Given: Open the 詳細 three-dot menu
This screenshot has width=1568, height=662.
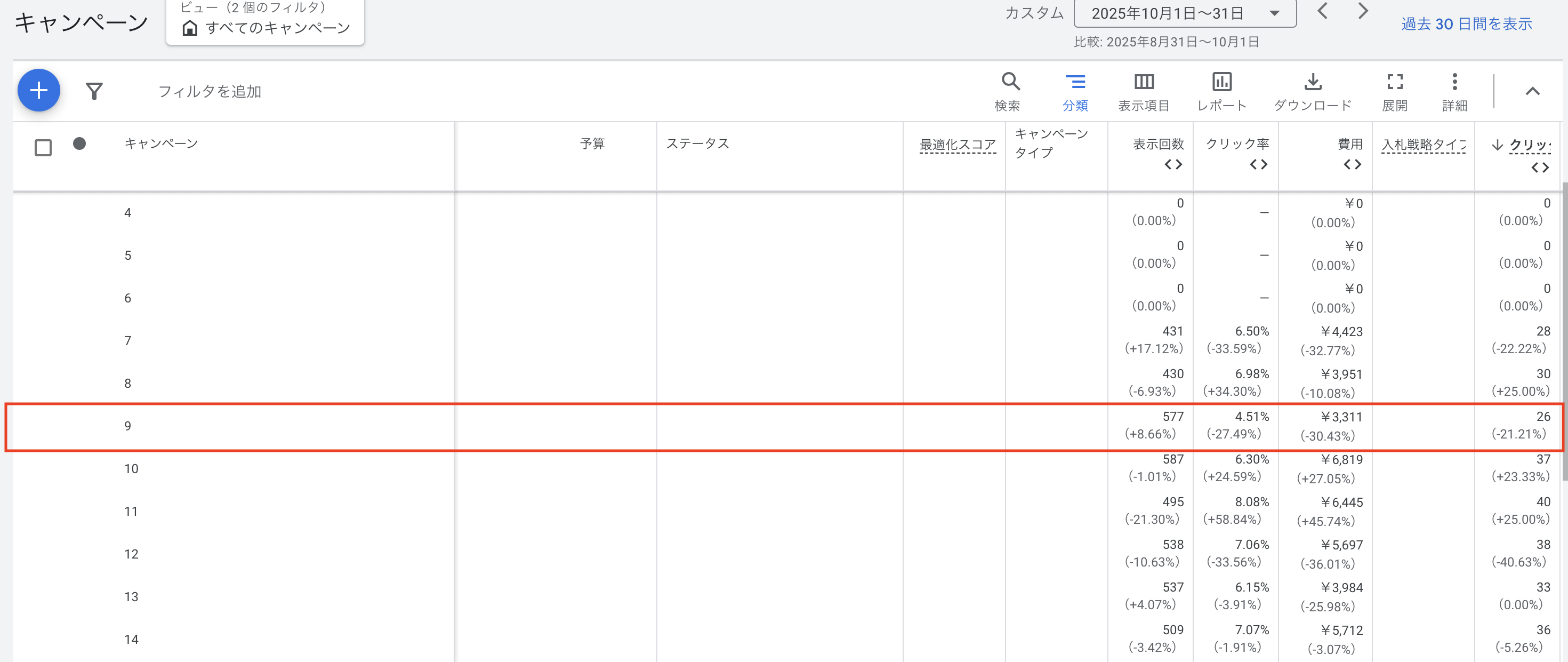Looking at the screenshot, I should tap(1454, 91).
